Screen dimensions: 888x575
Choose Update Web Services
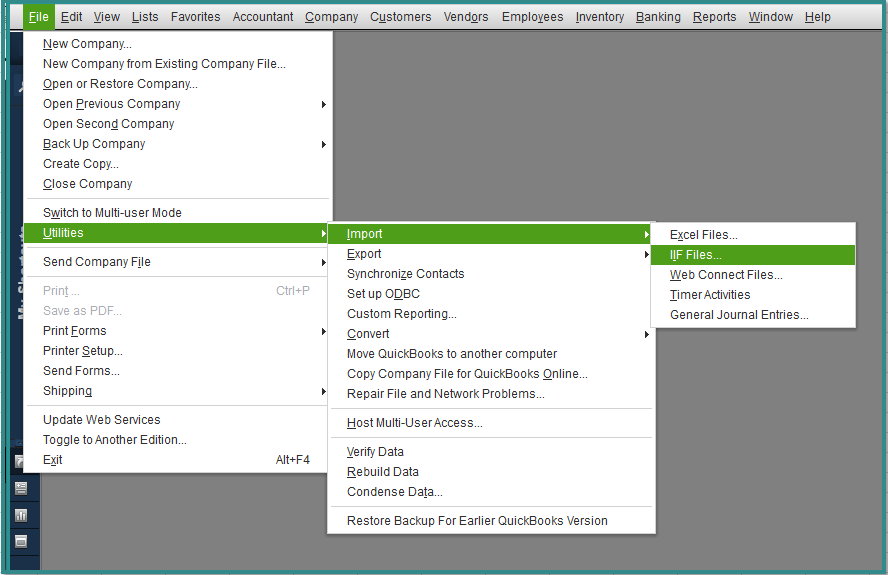[x=102, y=420]
